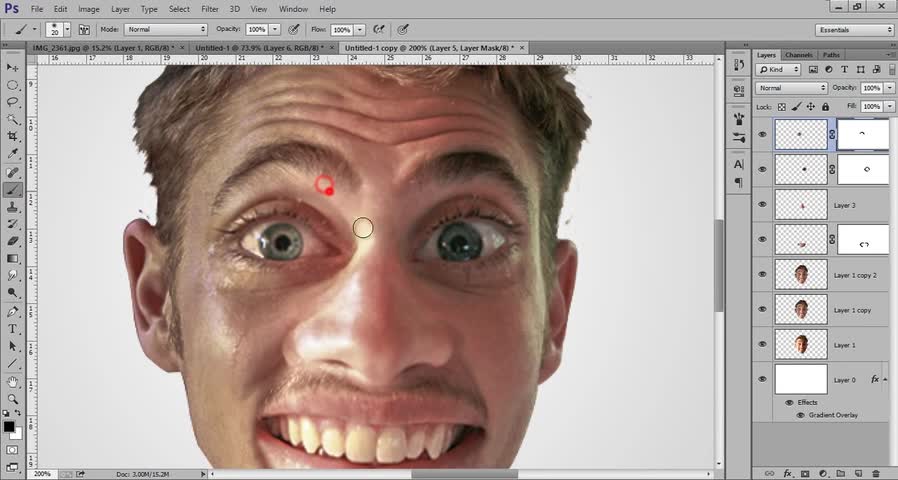Select the Elliptical Marquee tool

pyautogui.click(x=12, y=85)
